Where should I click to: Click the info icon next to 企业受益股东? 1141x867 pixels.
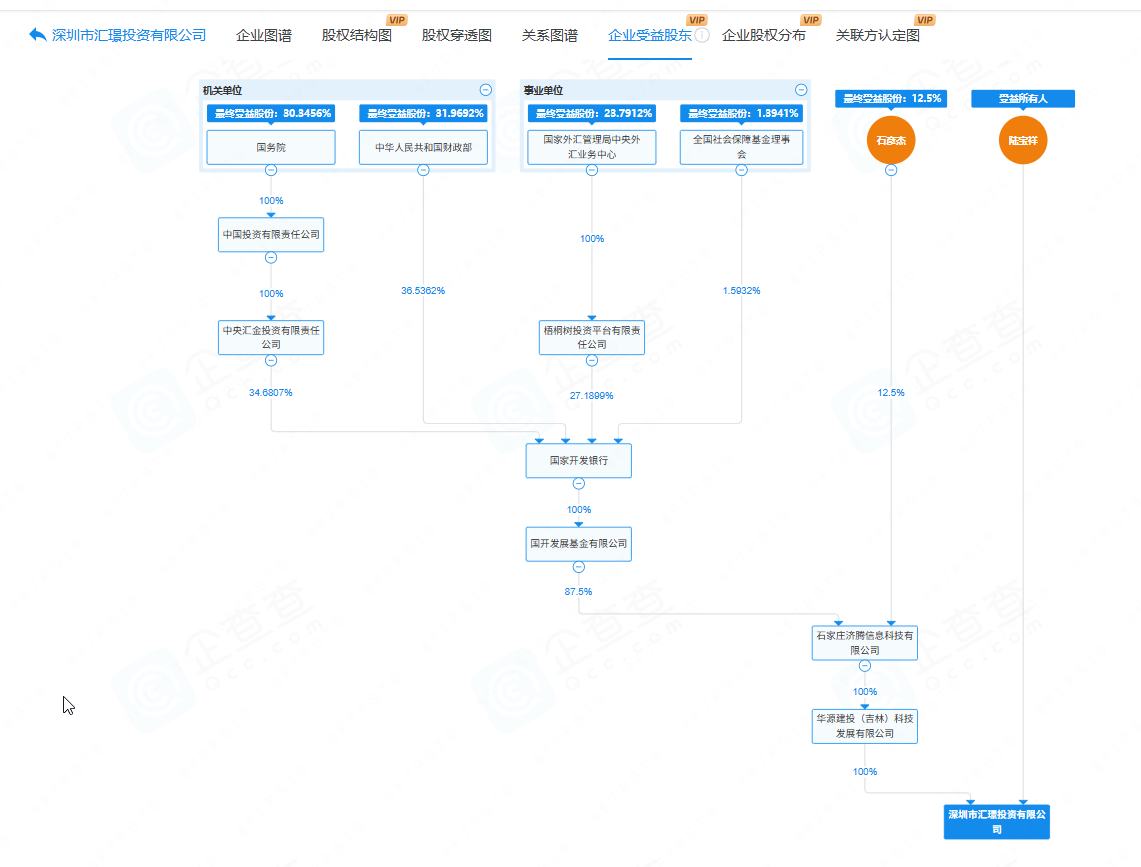click(701, 35)
